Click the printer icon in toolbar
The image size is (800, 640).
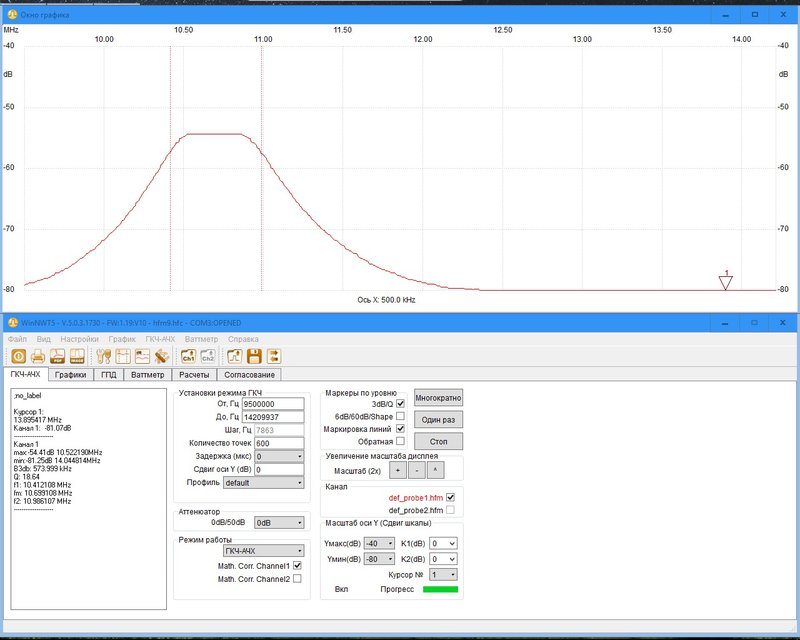(38, 356)
